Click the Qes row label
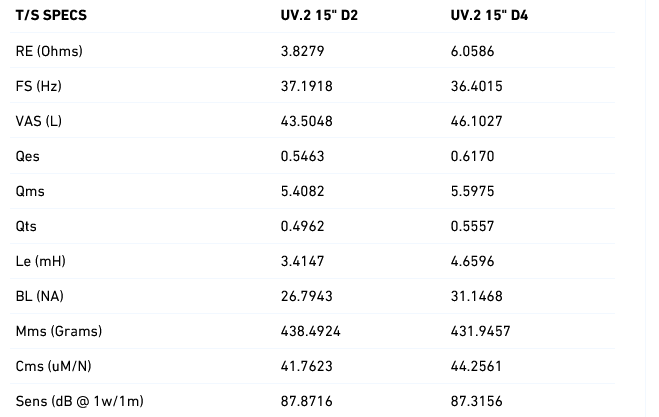 click(x=28, y=156)
